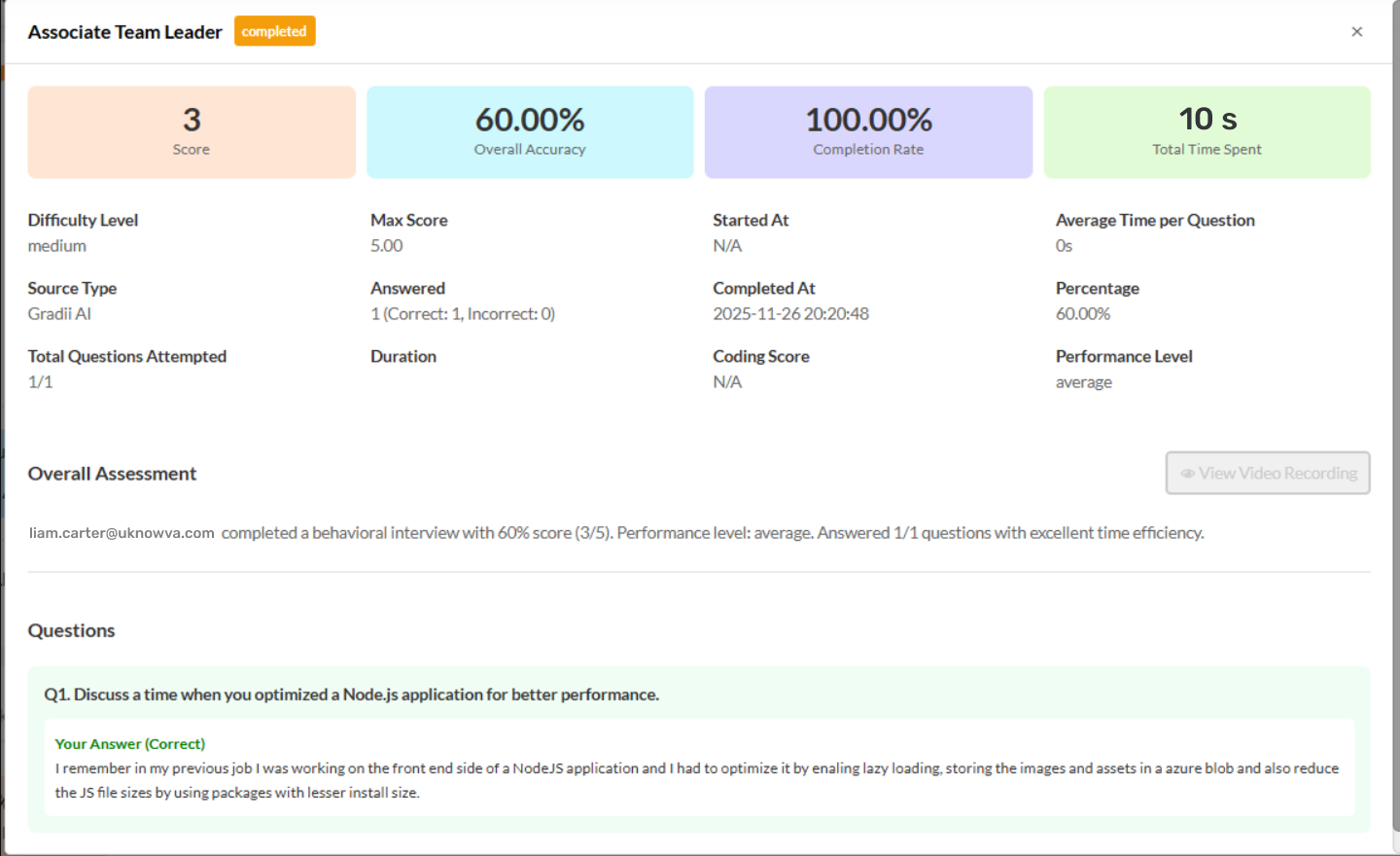Click the liam.carter@uknowva.com email address
Viewport: 1400px width, 856px height.
coord(122,533)
